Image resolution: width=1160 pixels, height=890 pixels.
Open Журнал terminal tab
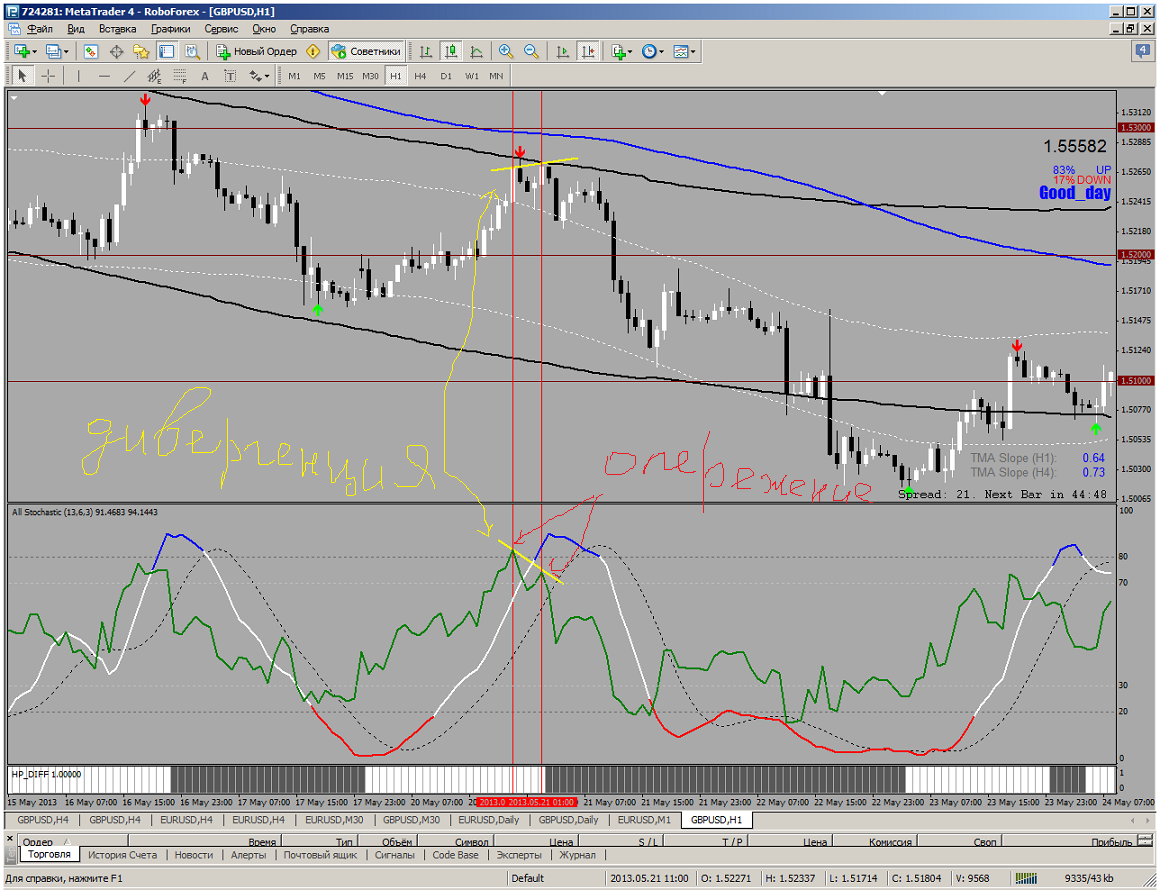coord(577,855)
